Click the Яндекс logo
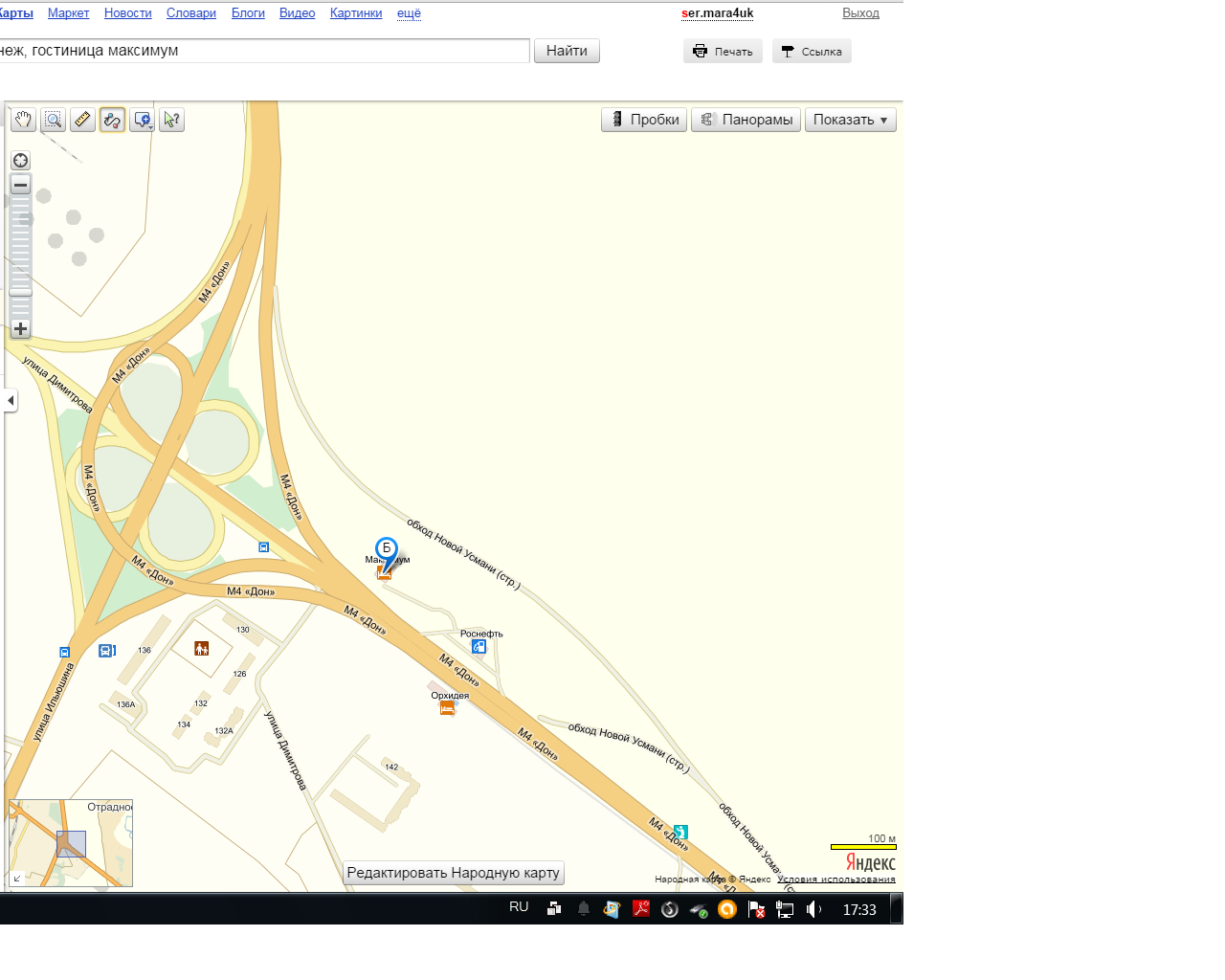1225x980 pixels. (x=870, y=863)
